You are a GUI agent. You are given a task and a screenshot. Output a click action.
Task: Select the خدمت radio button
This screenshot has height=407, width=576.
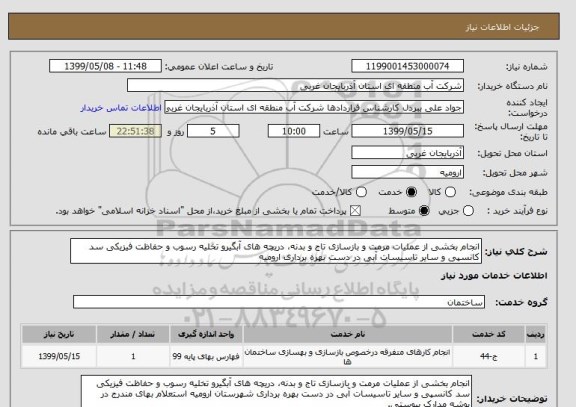(x=411, y=192)
